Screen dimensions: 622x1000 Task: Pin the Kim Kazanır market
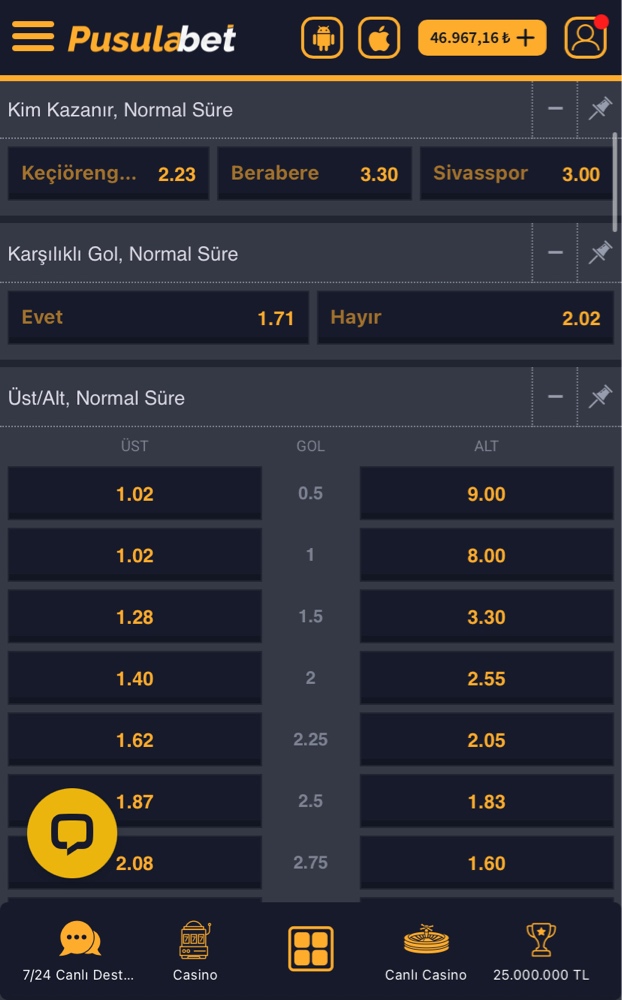(599, 109)
